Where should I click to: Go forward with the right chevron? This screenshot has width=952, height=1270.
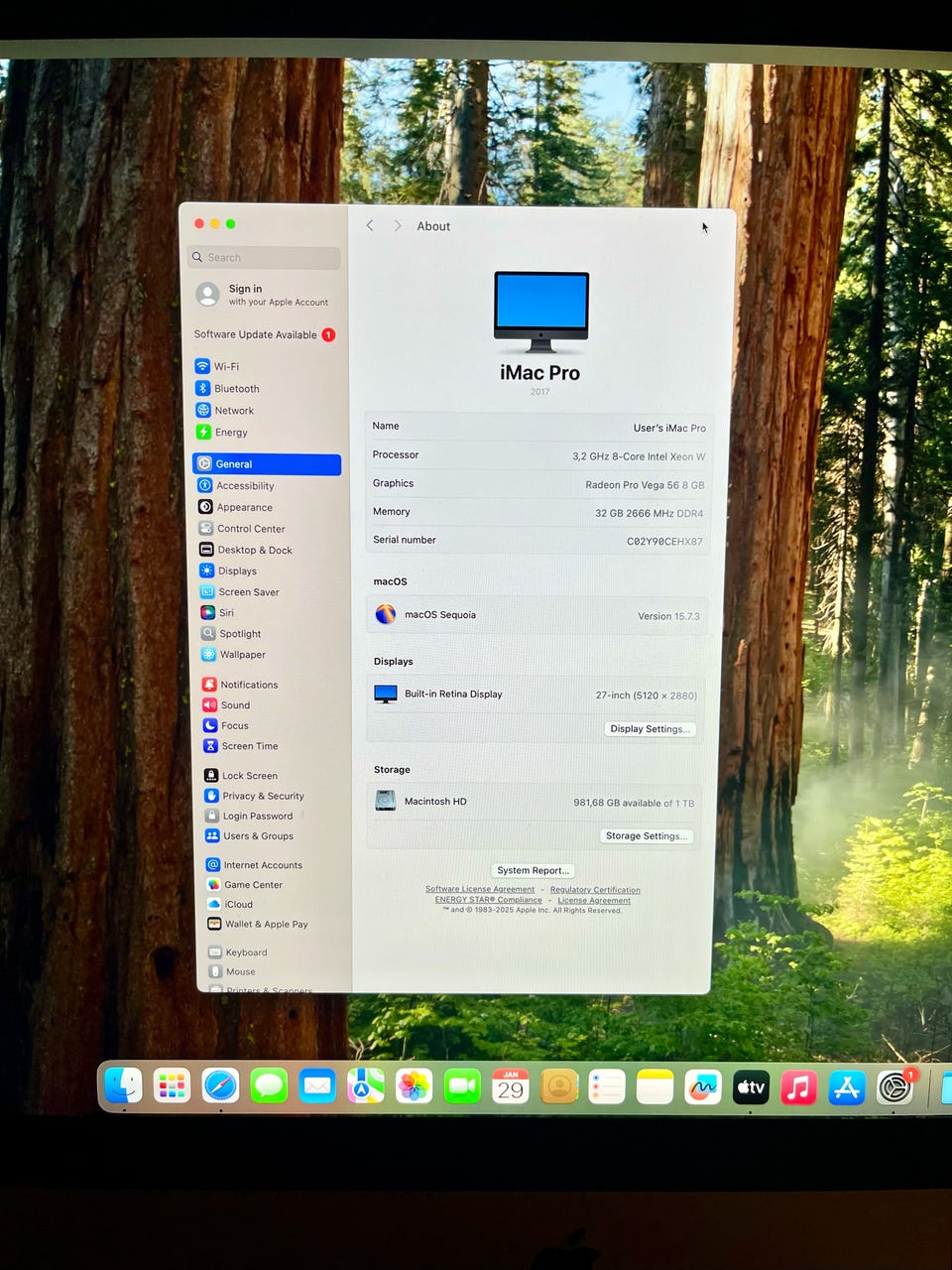397,226
